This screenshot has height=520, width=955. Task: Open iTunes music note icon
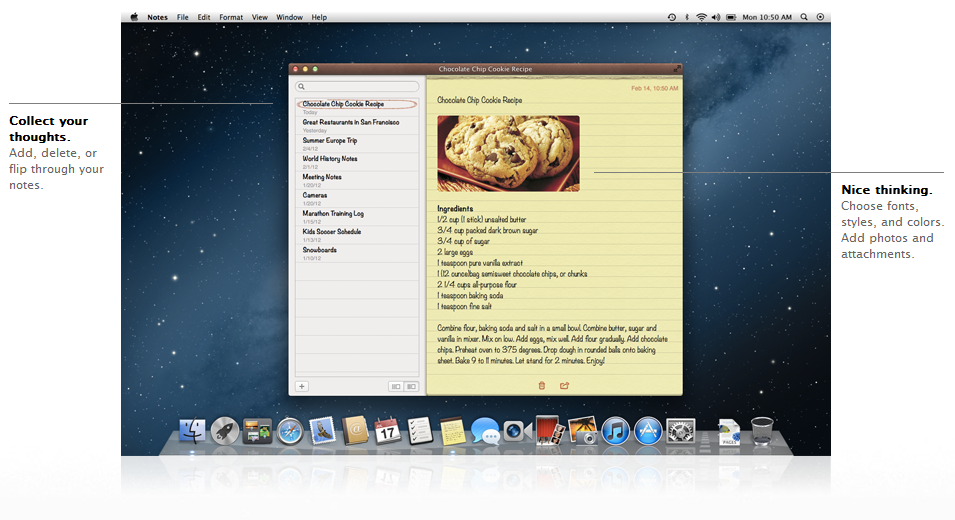(615, 432)
